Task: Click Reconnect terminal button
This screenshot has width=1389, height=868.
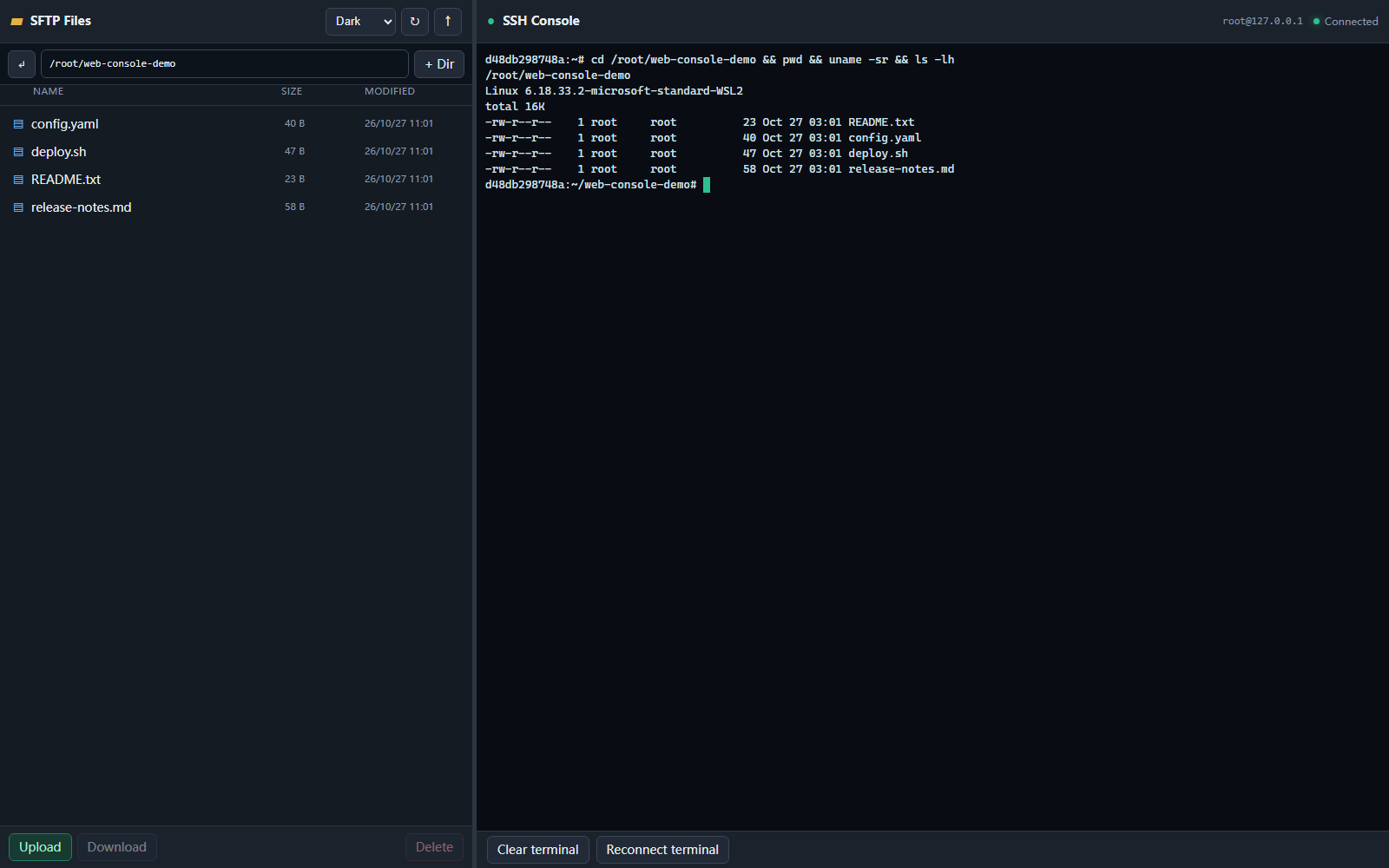Action: (662, 850)
